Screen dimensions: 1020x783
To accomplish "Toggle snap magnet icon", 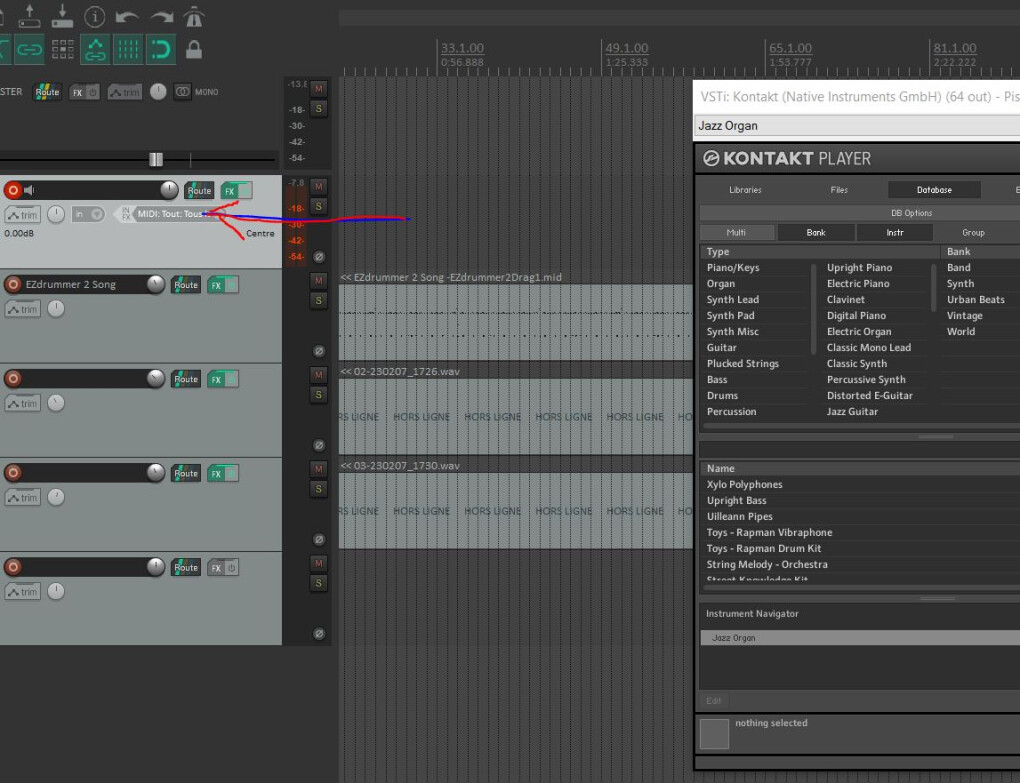I will click(x=161, y=49).
